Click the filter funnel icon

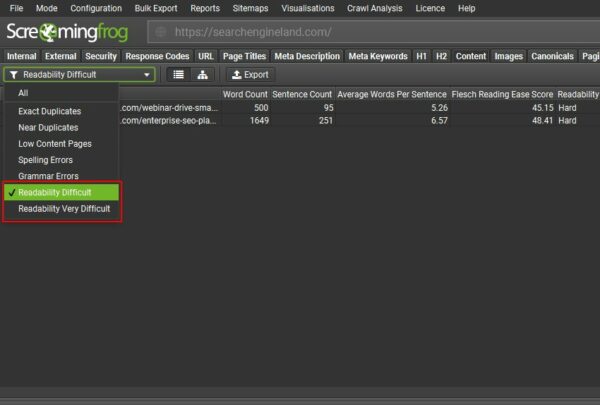tap(13, 75)
